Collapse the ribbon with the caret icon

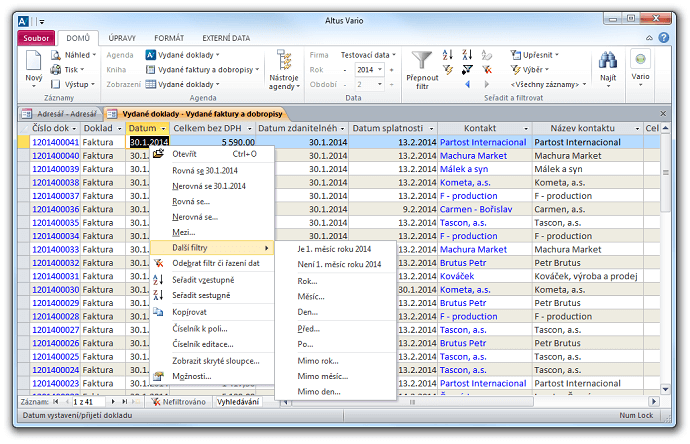pos(649,38)
